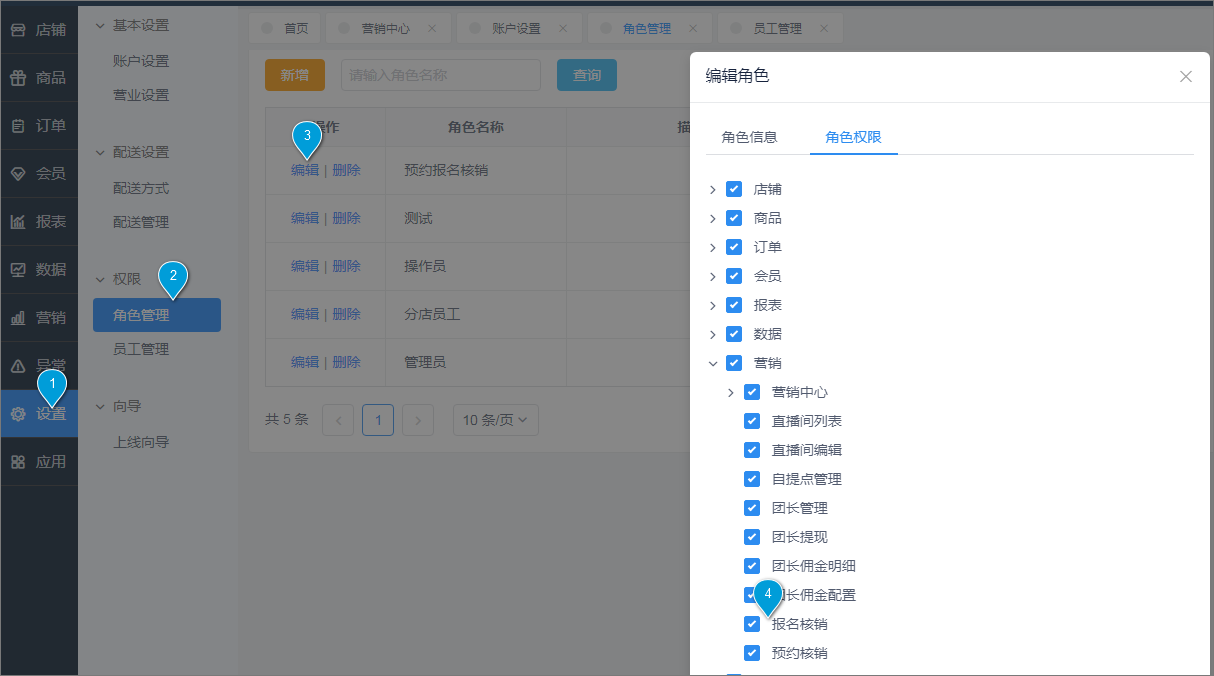Expand the 商品 permission tree node
The height and width of the screenshot is (676, 1214).
pos(713,218)
